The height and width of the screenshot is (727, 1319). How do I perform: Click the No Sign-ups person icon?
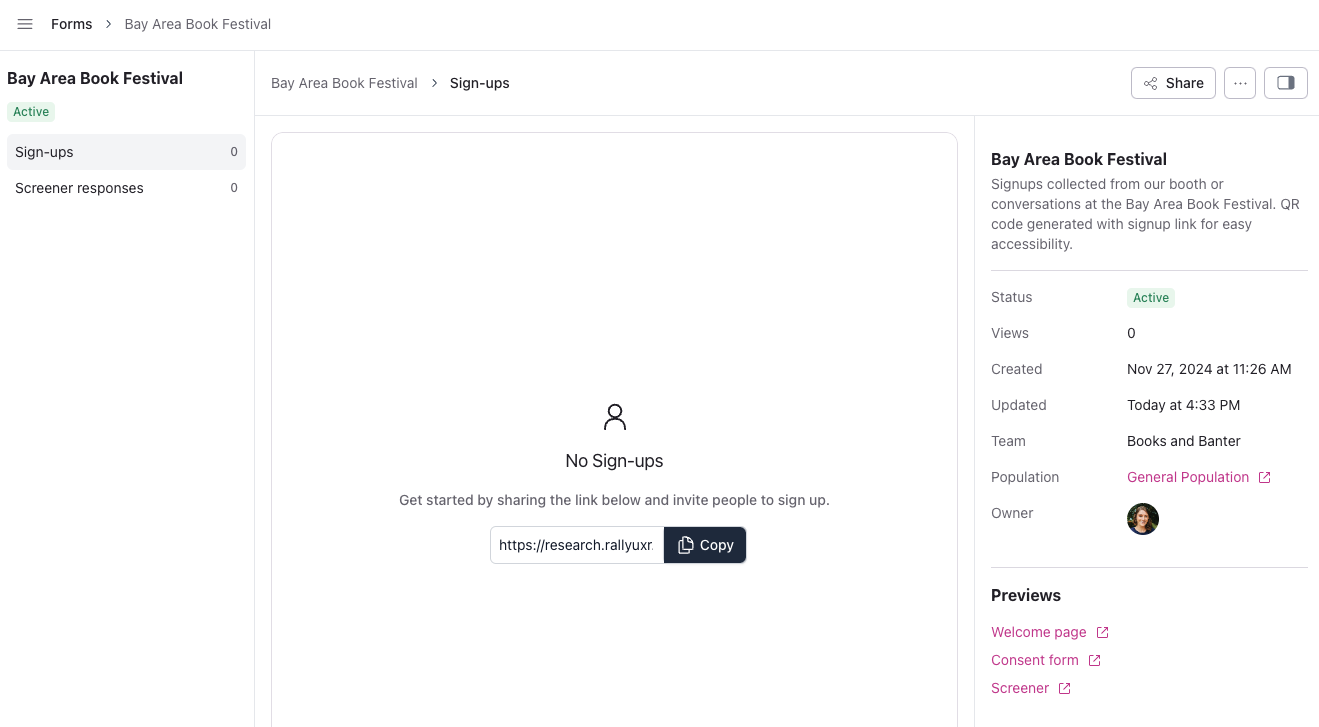click(614, 417)
